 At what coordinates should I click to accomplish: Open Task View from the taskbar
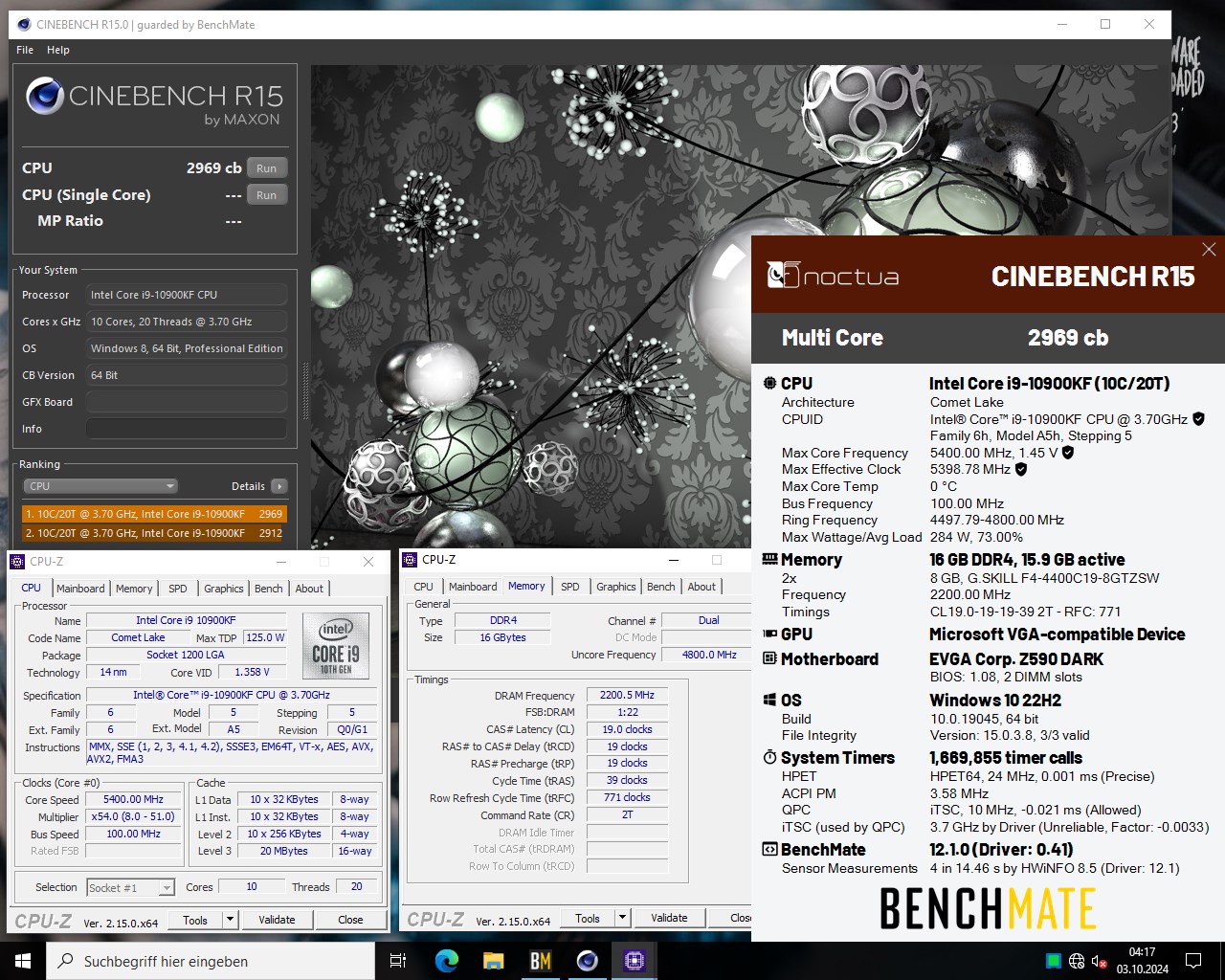tap(398, 961)
